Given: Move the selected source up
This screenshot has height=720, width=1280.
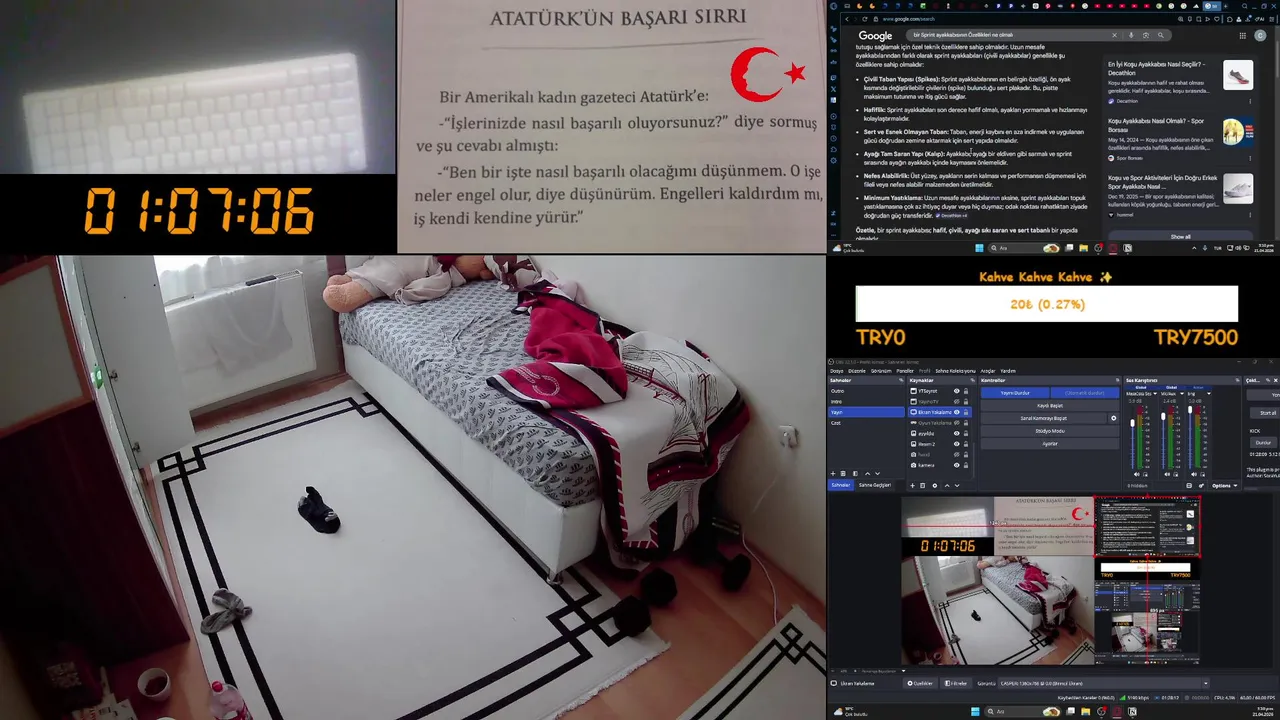Looking at the screenshot, I should click(x=947, y=485).
